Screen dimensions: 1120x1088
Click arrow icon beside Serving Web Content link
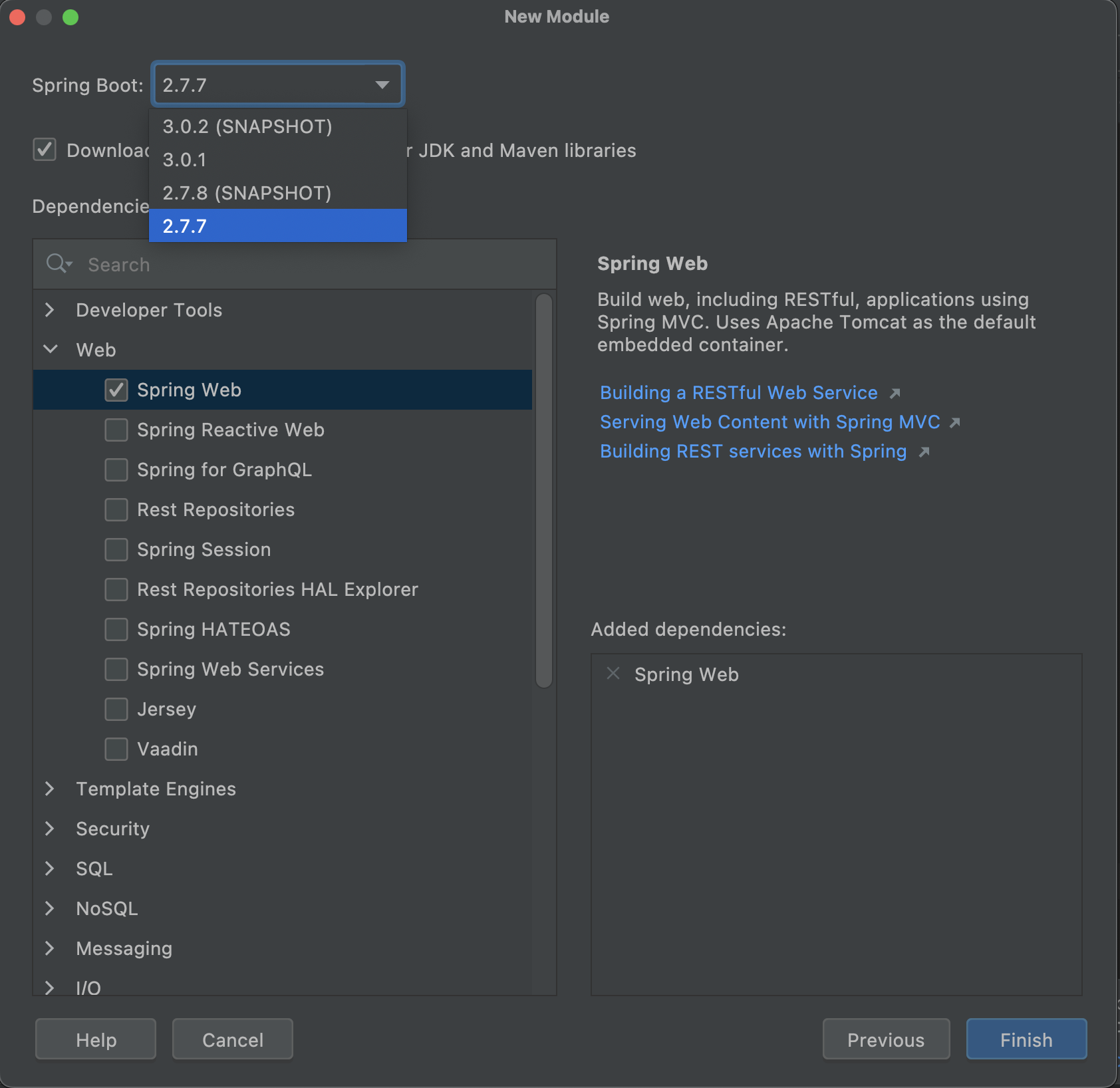[x=955, y=422]
